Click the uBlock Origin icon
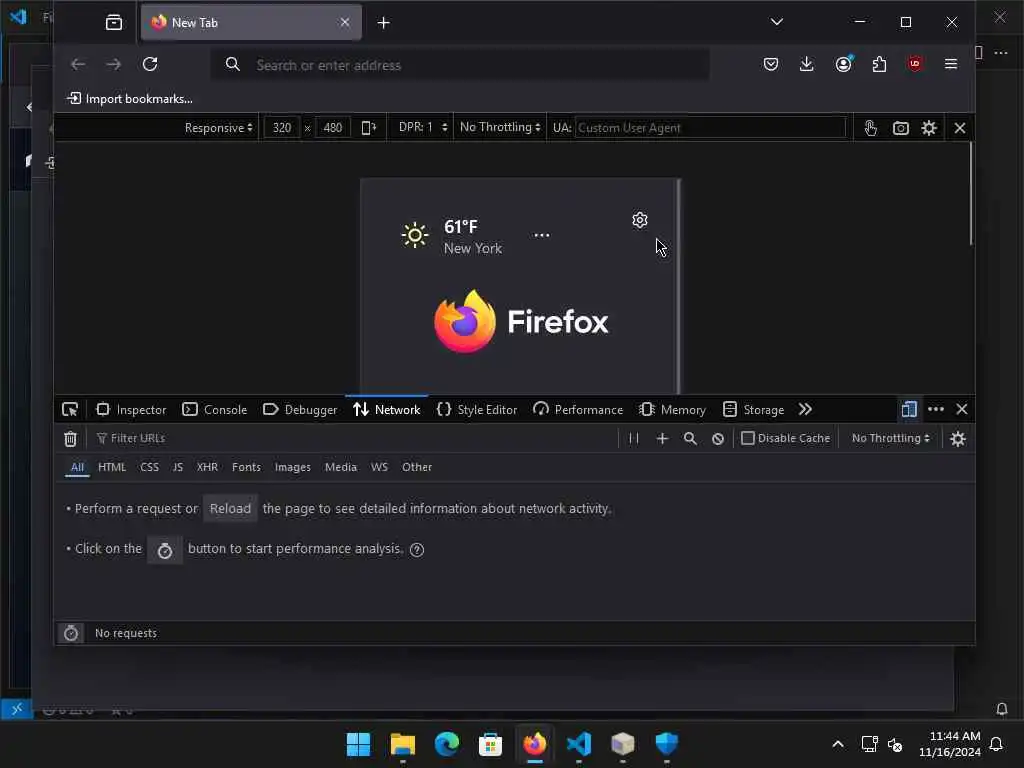 (x=915, y=64)
